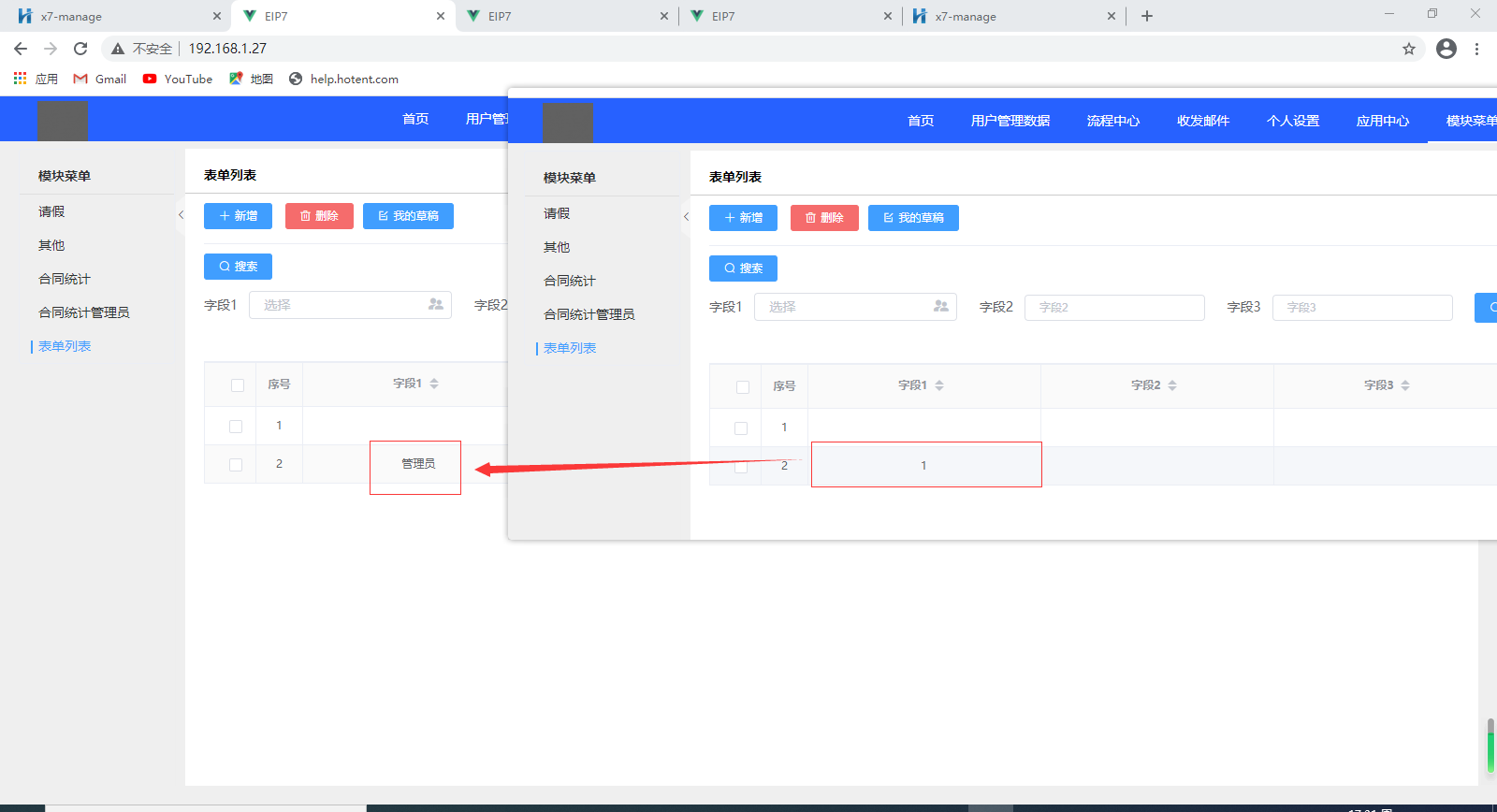Click the user picker icon in the right 字段1 field

940,307
